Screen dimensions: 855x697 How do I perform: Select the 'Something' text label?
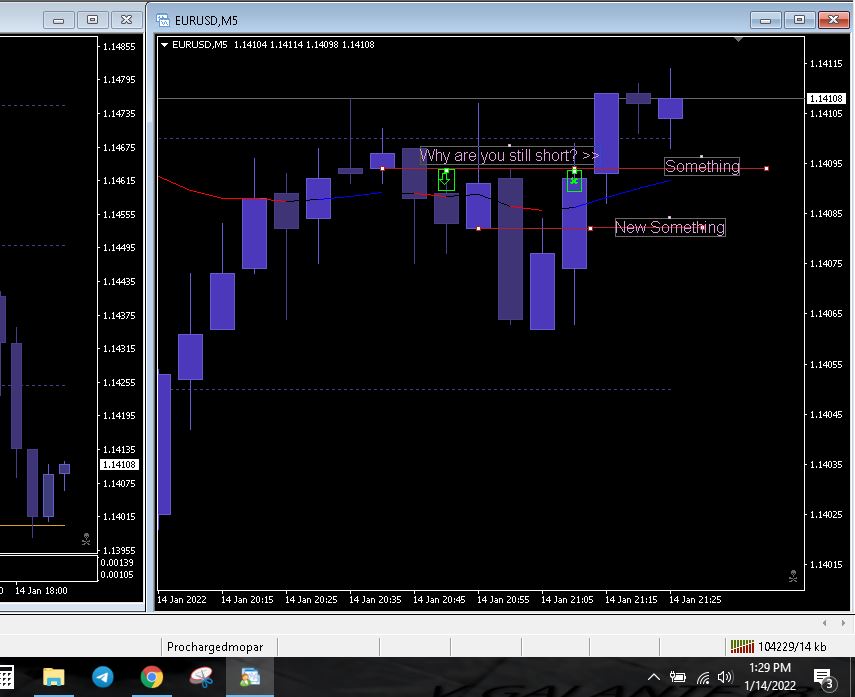[702, 167]
